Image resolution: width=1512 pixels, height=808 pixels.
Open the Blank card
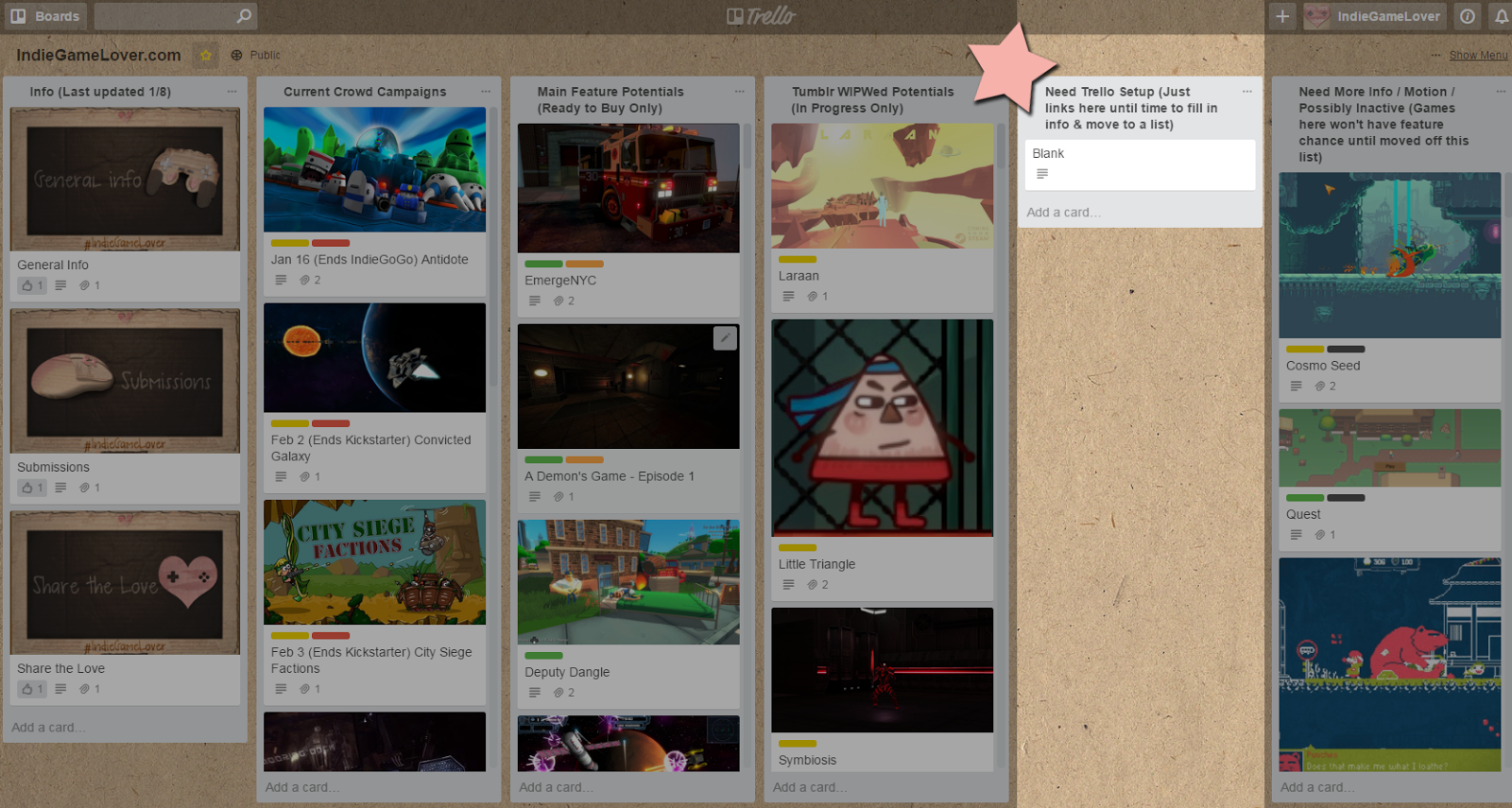(x=1141, y=164)
